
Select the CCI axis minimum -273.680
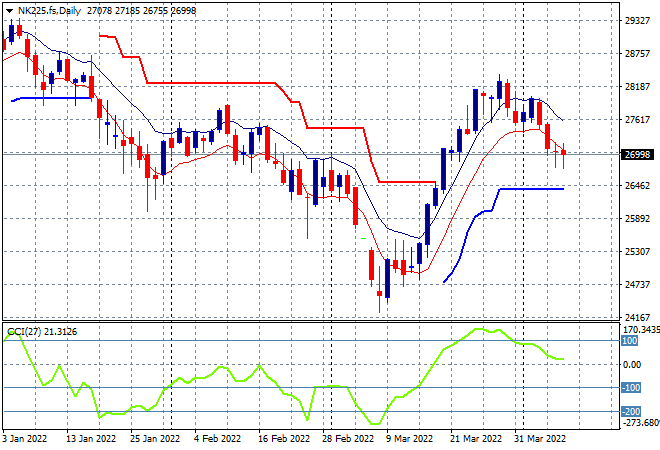pos(641,422)
